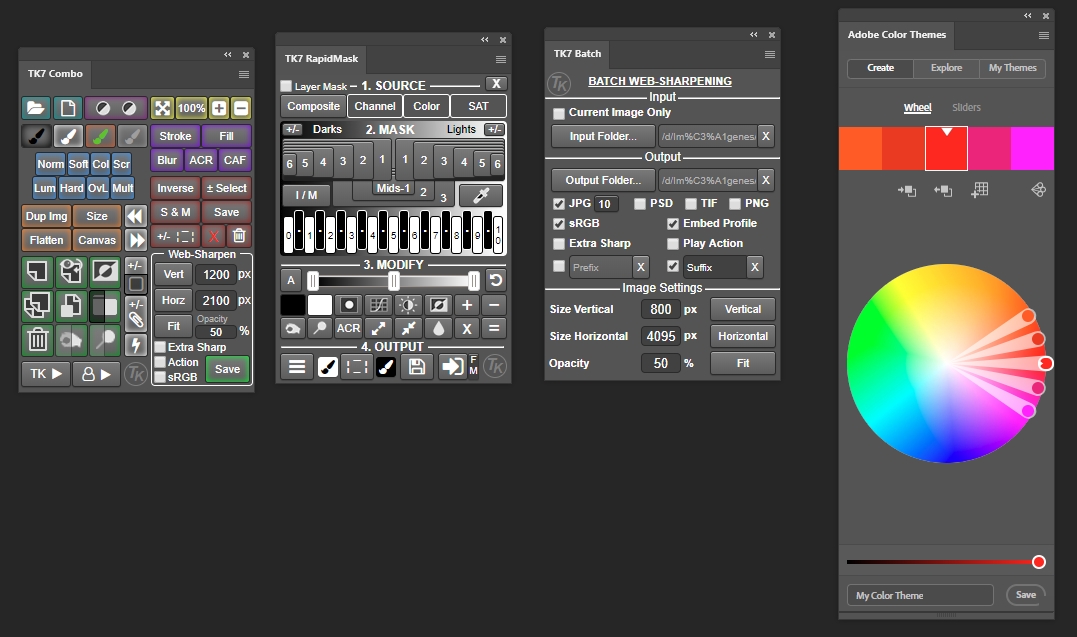The height and width of the screenshot is (637, 1077).
Task: Toggle Embed Profile checkbox in TK7 Batch
Action: pos(673,224)
